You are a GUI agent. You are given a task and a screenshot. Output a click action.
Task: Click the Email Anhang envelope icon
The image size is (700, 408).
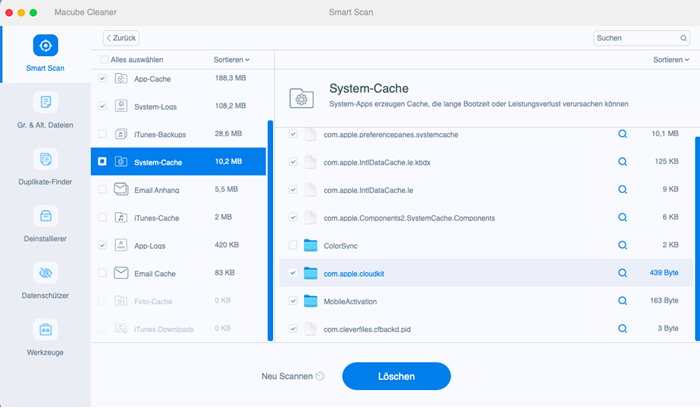121,189
